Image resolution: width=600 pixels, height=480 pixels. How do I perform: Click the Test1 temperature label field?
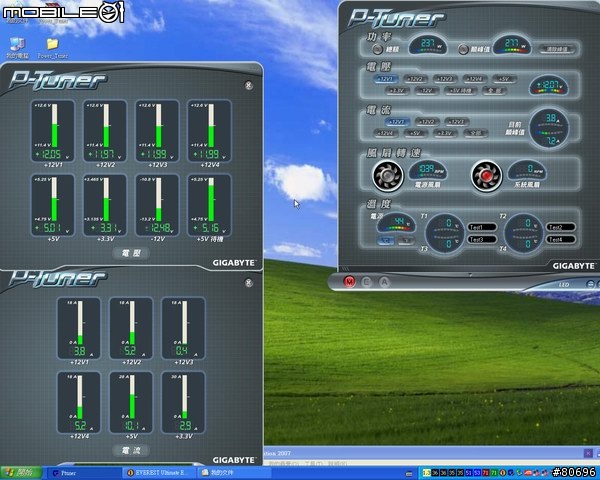point(482,227)
